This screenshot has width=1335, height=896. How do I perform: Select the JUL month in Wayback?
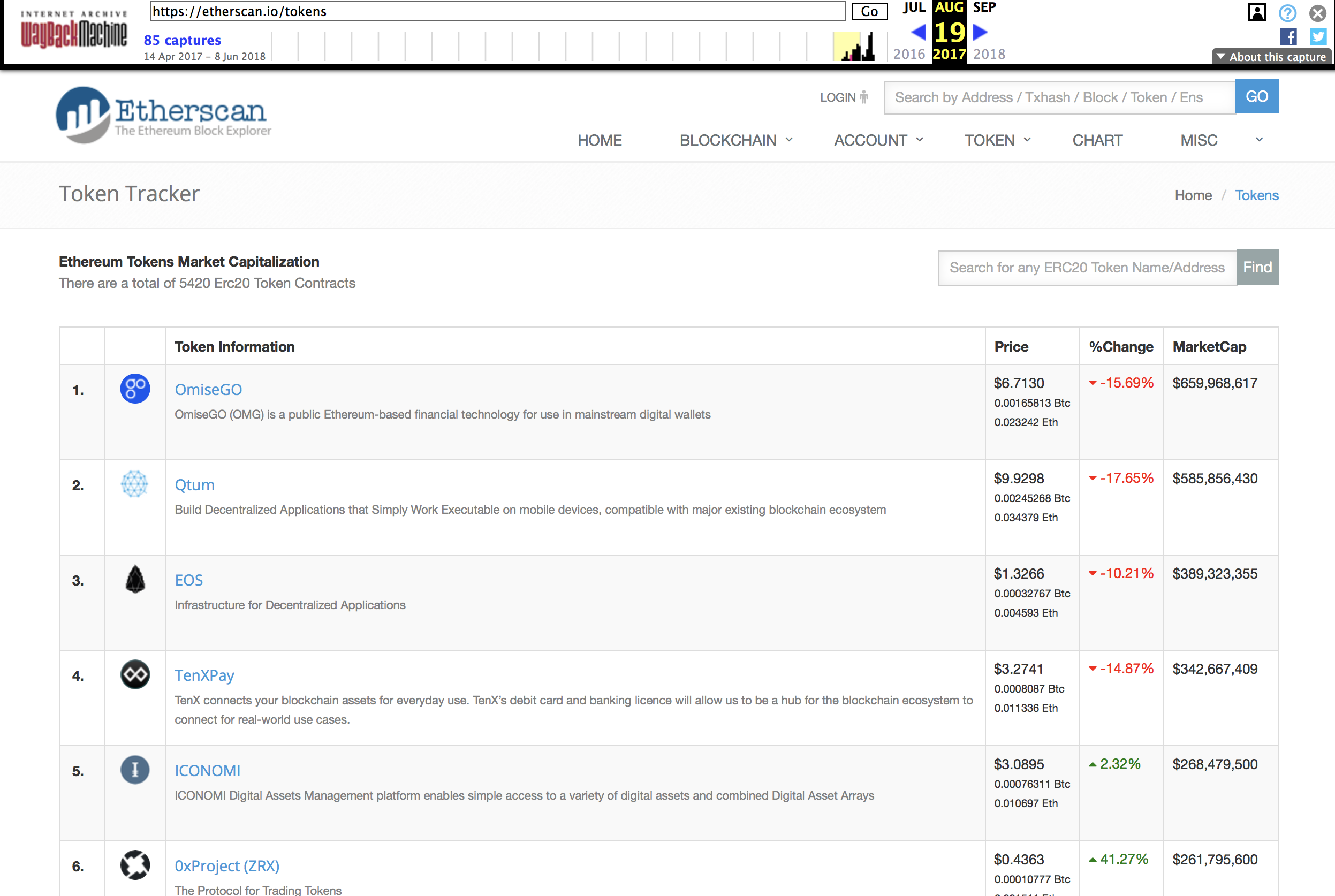point(914,7)
